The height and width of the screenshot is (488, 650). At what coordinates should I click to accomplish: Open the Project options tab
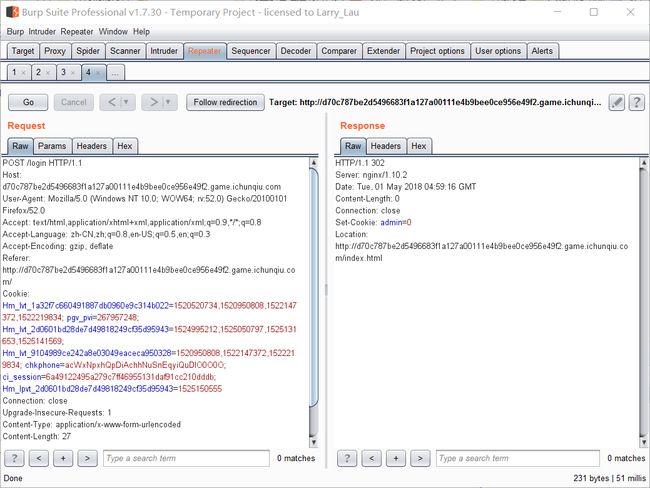pos(437,51)
